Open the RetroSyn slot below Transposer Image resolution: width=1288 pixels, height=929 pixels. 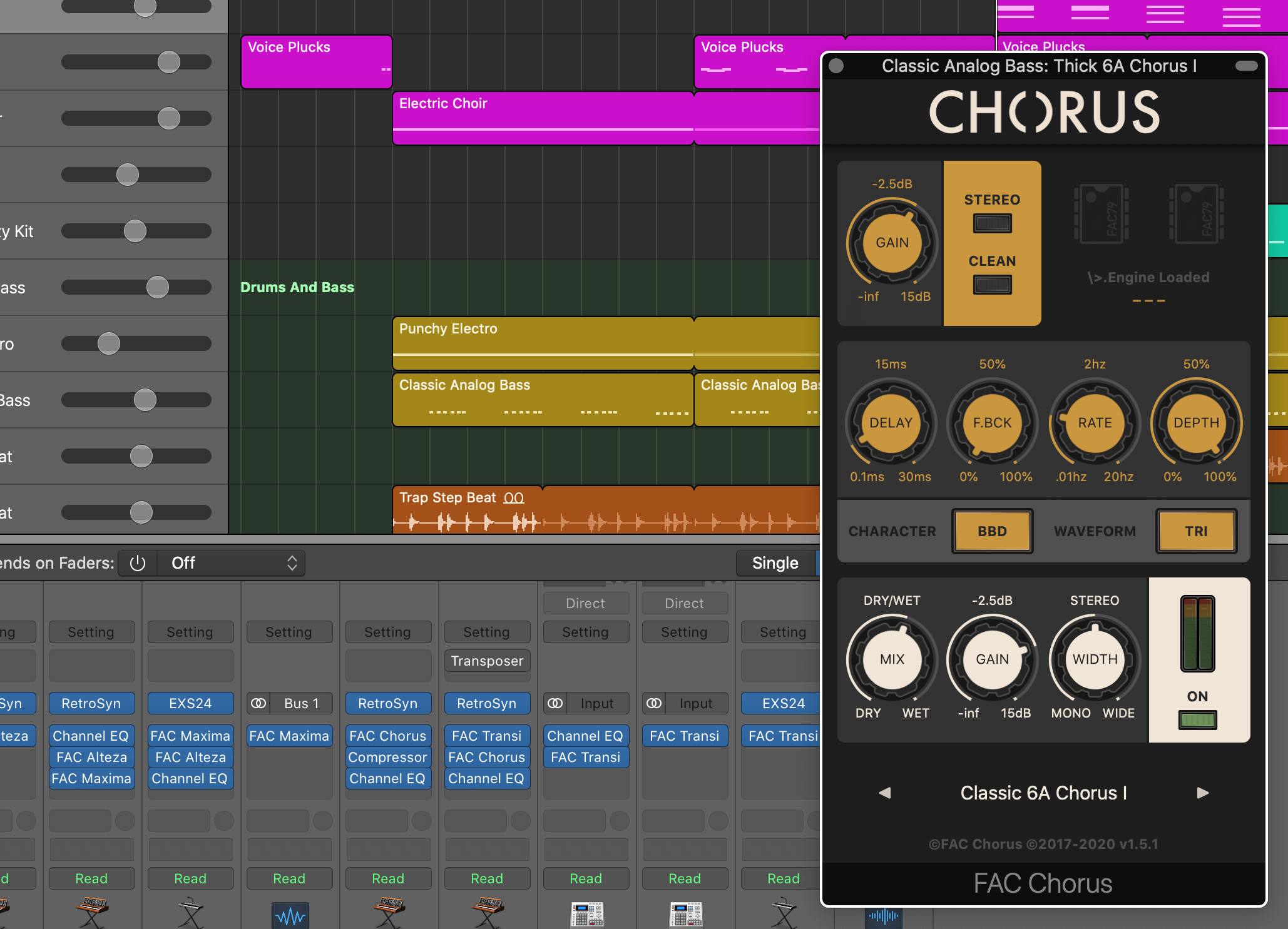[x=486, y=703]
